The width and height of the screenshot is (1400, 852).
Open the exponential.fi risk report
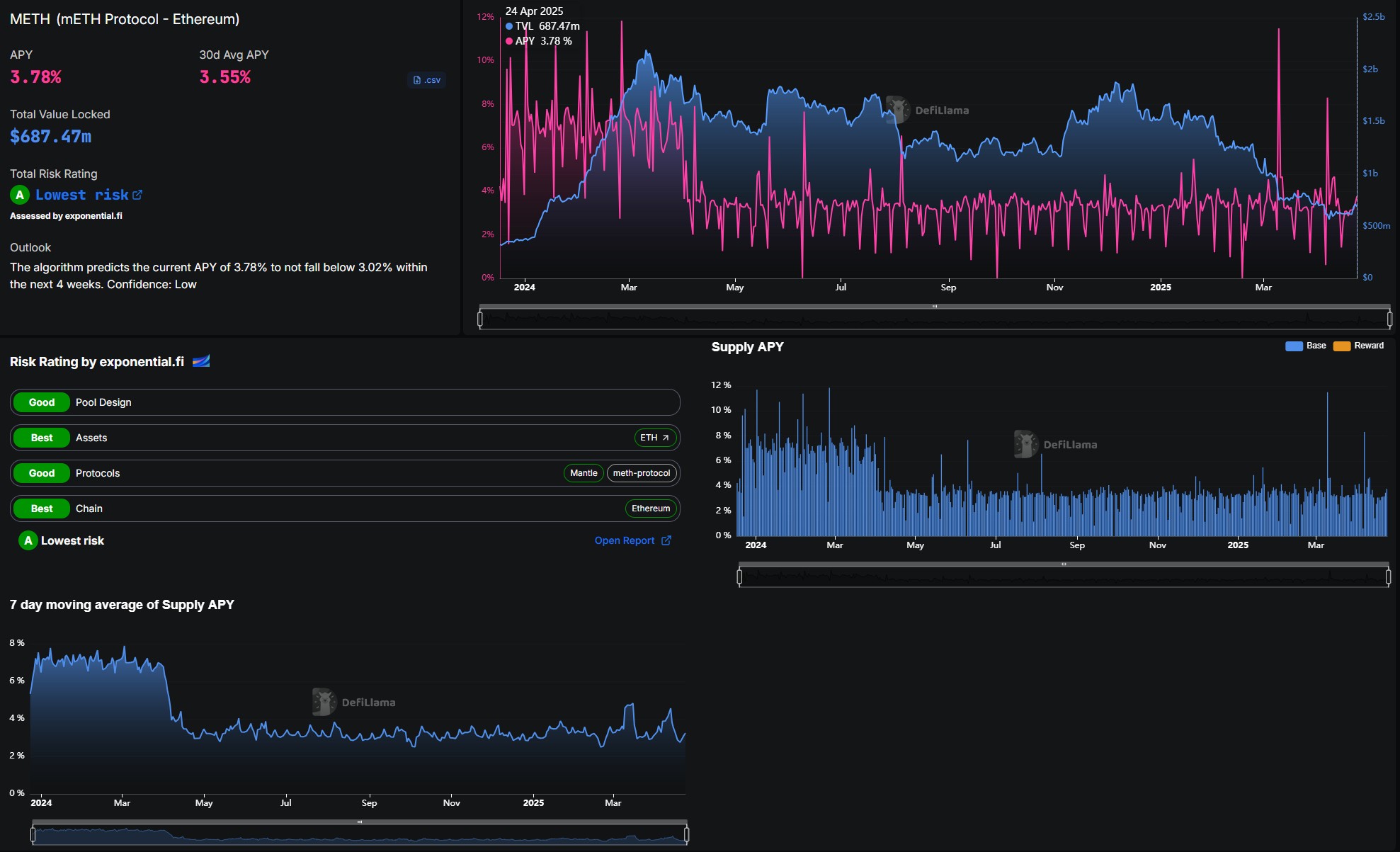[625, 540]
